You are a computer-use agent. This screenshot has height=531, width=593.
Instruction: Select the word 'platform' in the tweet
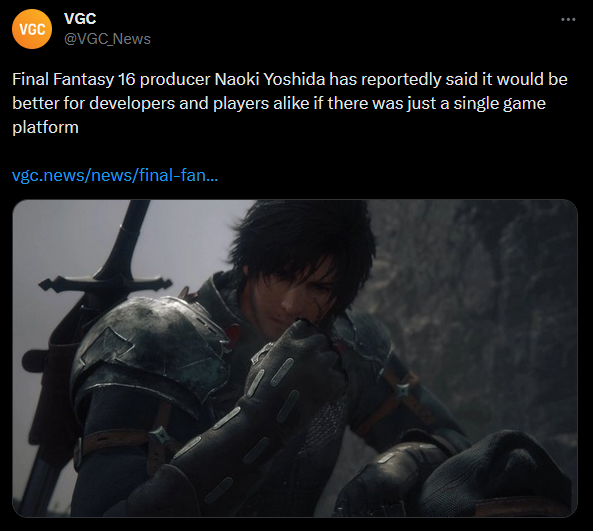45,128
